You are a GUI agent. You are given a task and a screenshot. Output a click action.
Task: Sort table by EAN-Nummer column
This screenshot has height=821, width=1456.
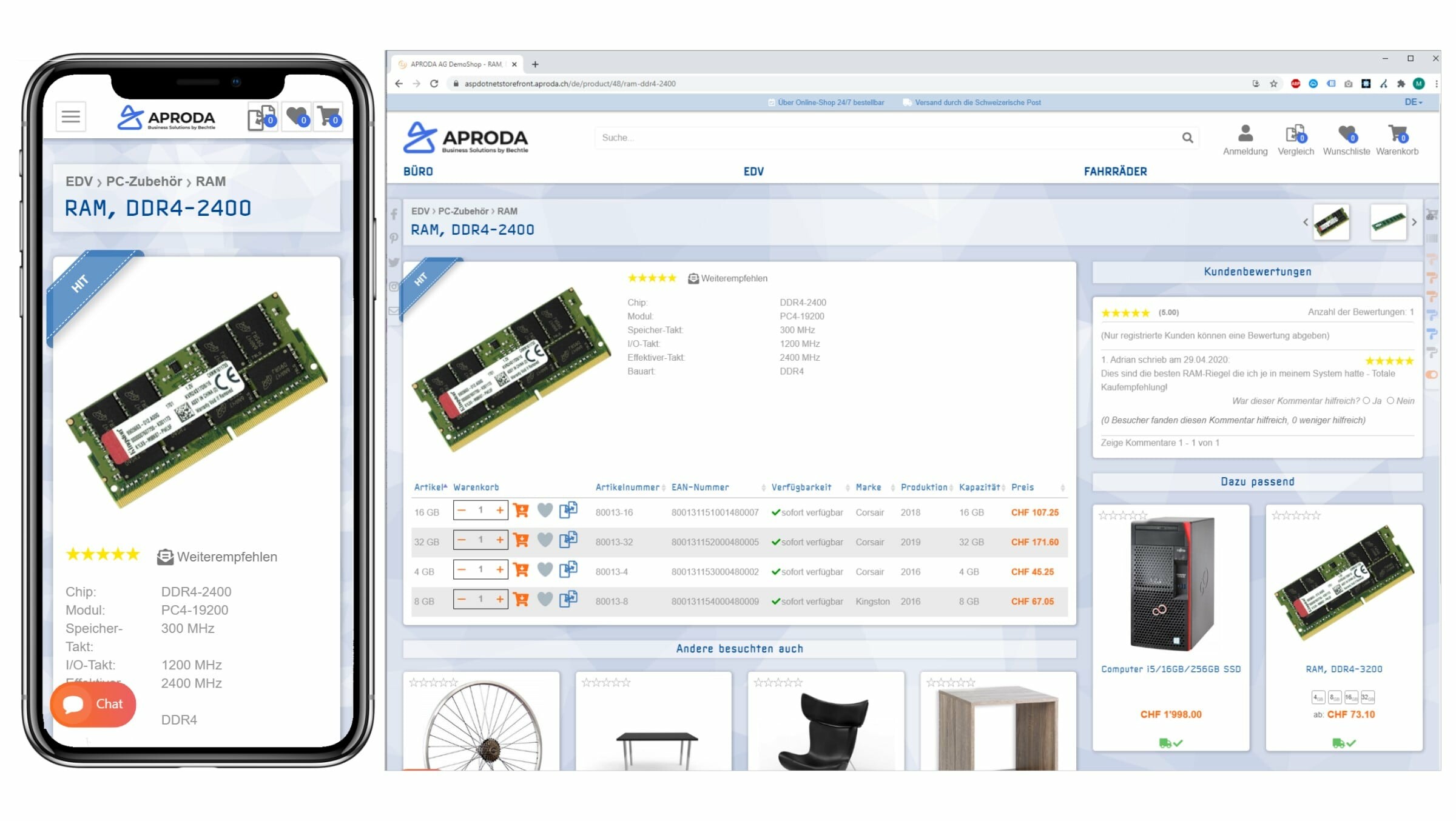(x=718, y=488)
